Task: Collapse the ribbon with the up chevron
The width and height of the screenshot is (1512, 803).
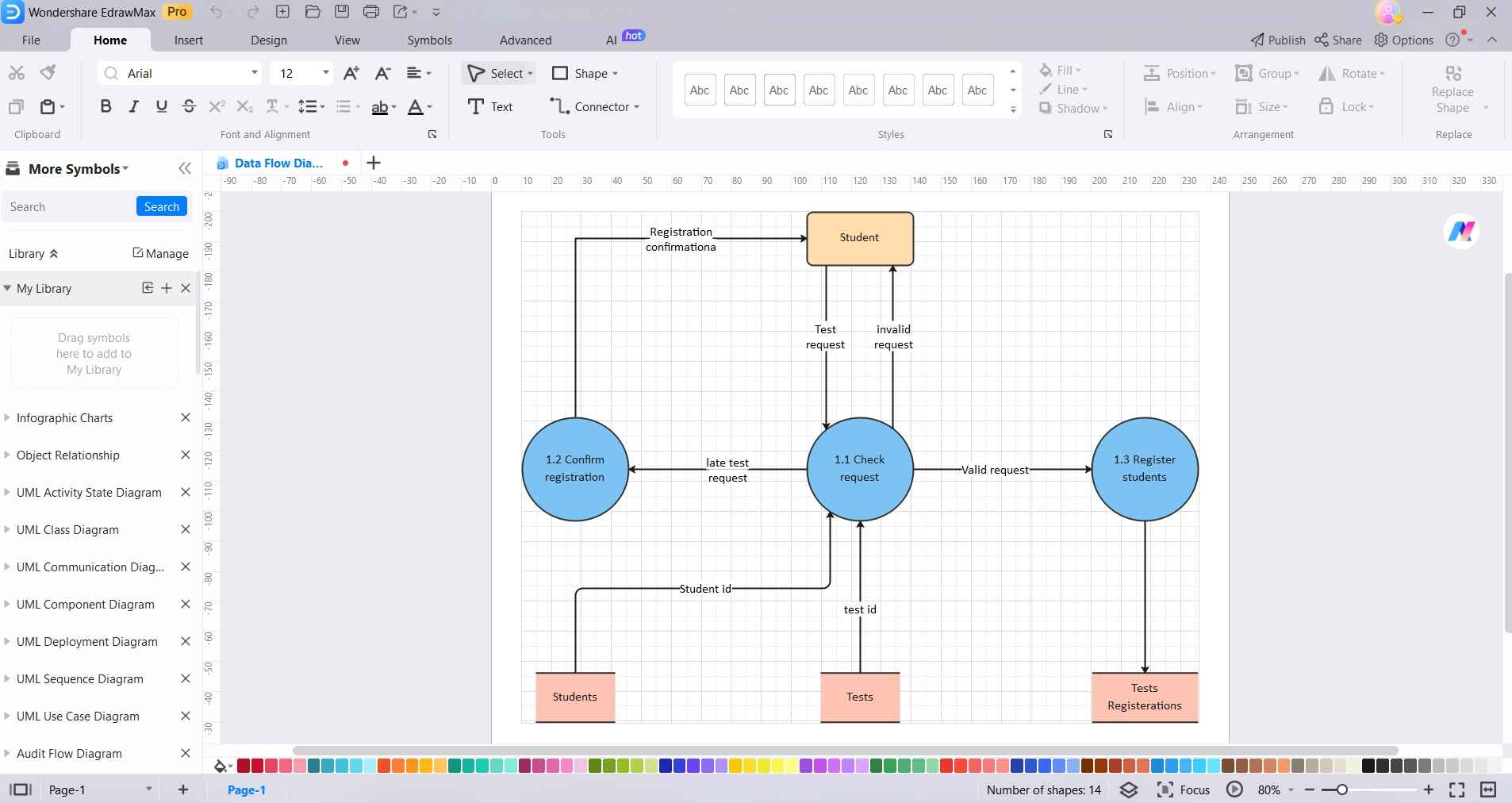Action: 1492,40
